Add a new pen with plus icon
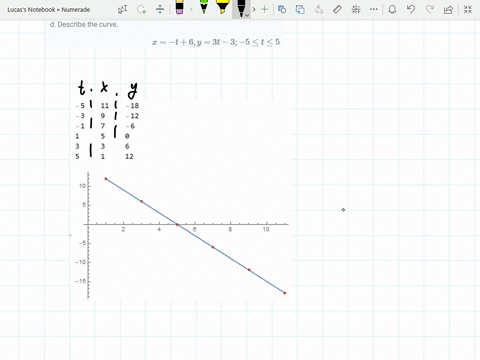This screenshot has height=360, width=480. [x=264, y=9]
